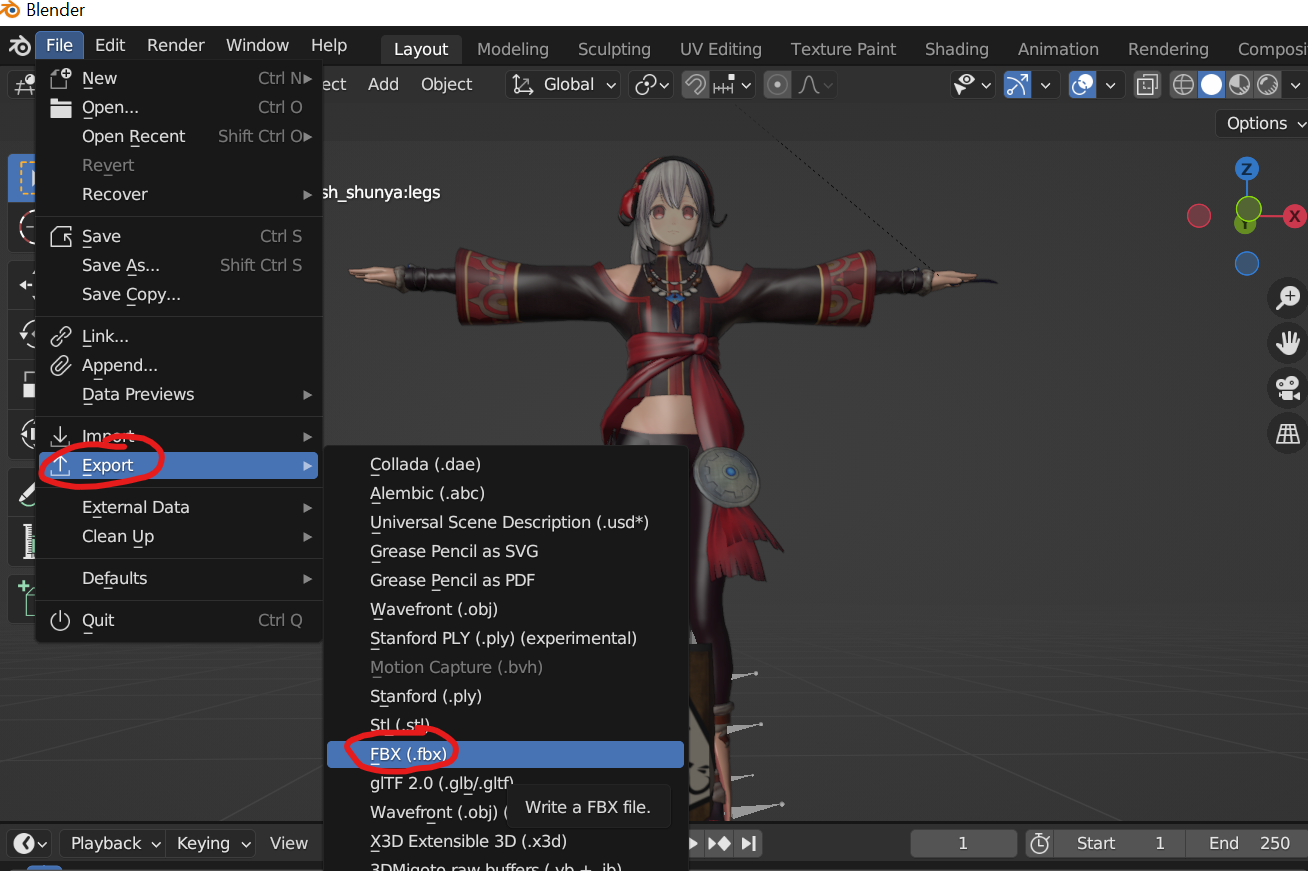Click the use preview range clock icon
The image size is (1308, 871).
pos(1040,843)
